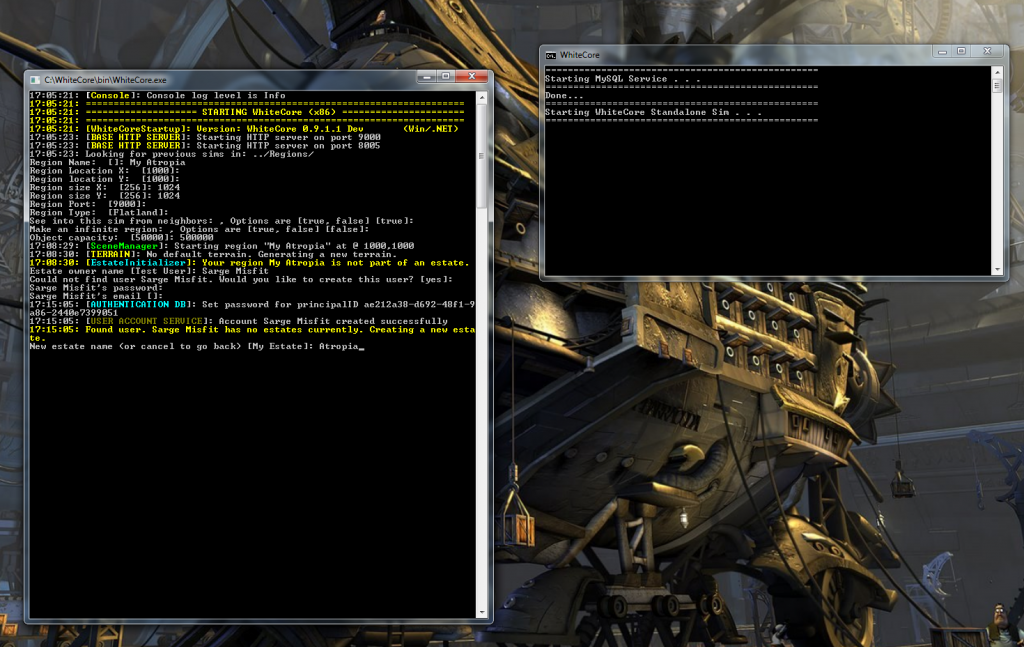Click the 'Done...' line in WhiteCore window
Screen dimensions: 1024x647
point(564,95)
